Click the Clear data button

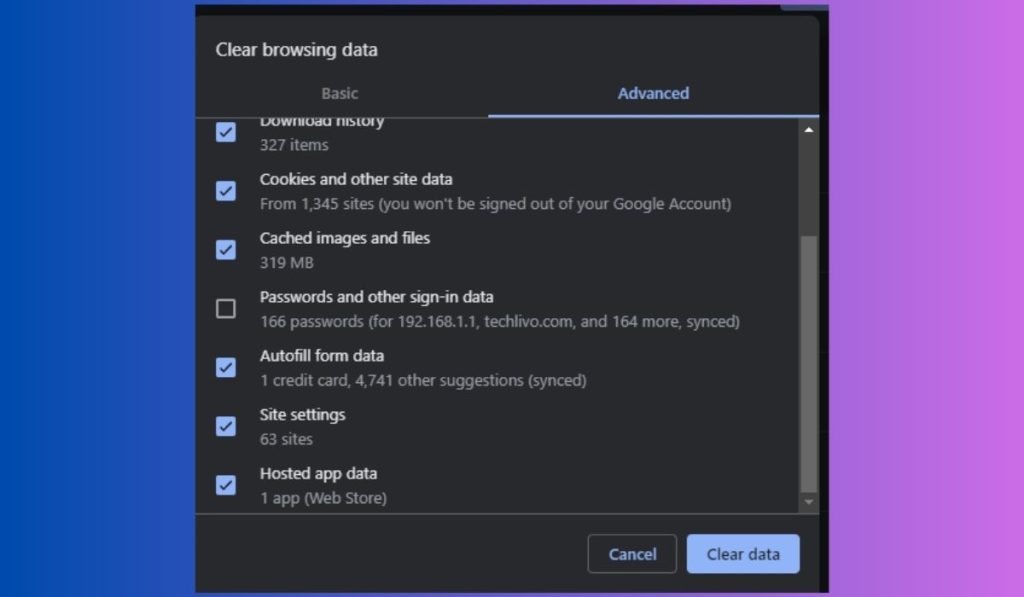coord(742,554)
